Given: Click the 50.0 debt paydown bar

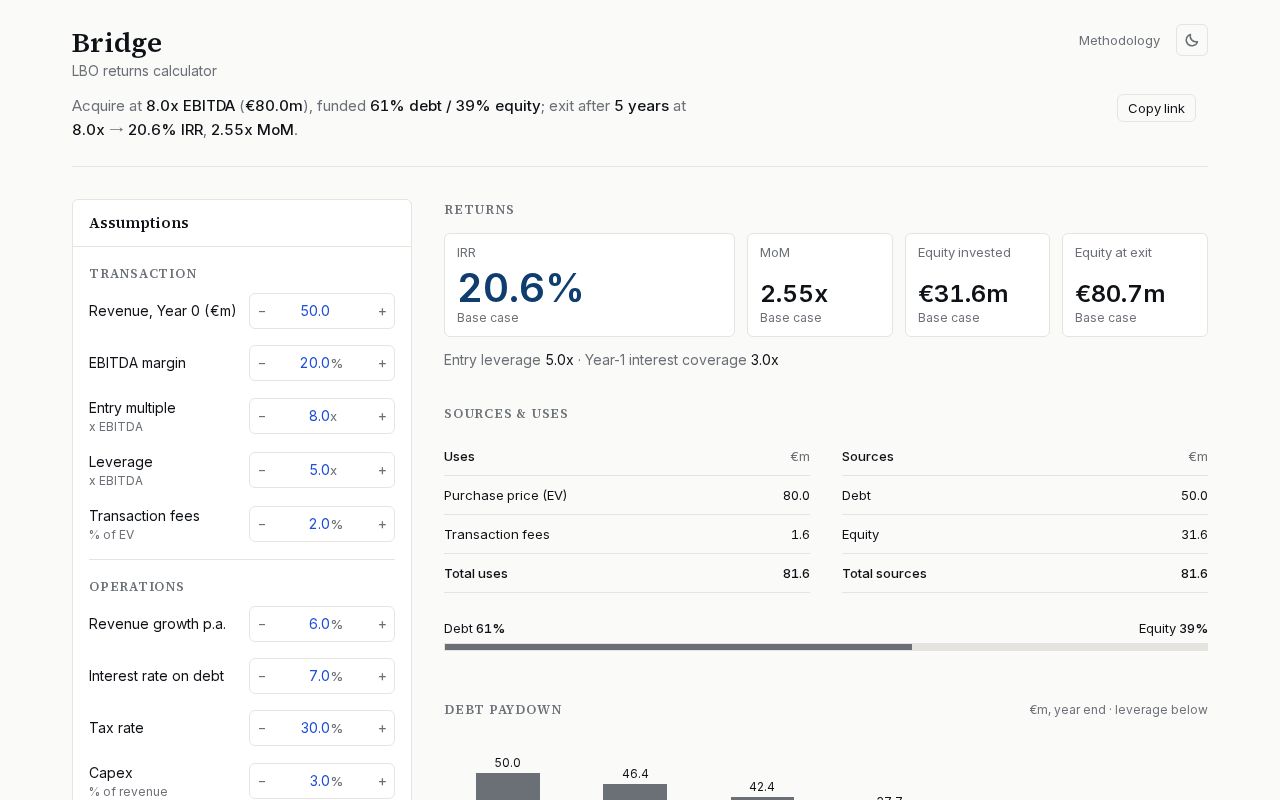Looking at the screenshot, I should tap(508, 786).
